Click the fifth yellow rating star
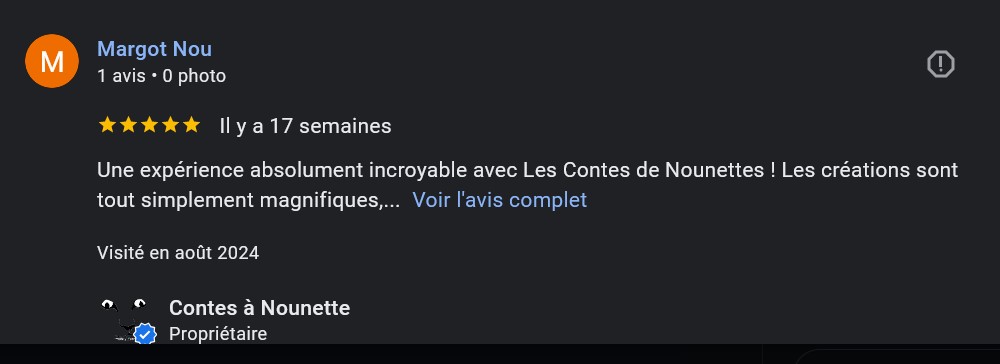The image size is (1000, 364). pyautogui.click(x=191, y=125)
